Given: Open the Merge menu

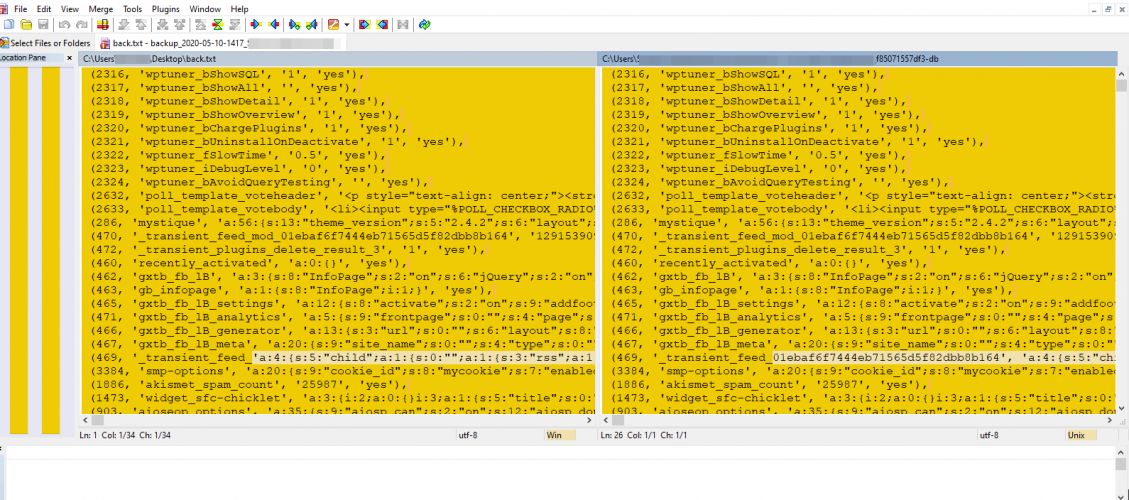Looking at the screenshot, I should 101,9.
